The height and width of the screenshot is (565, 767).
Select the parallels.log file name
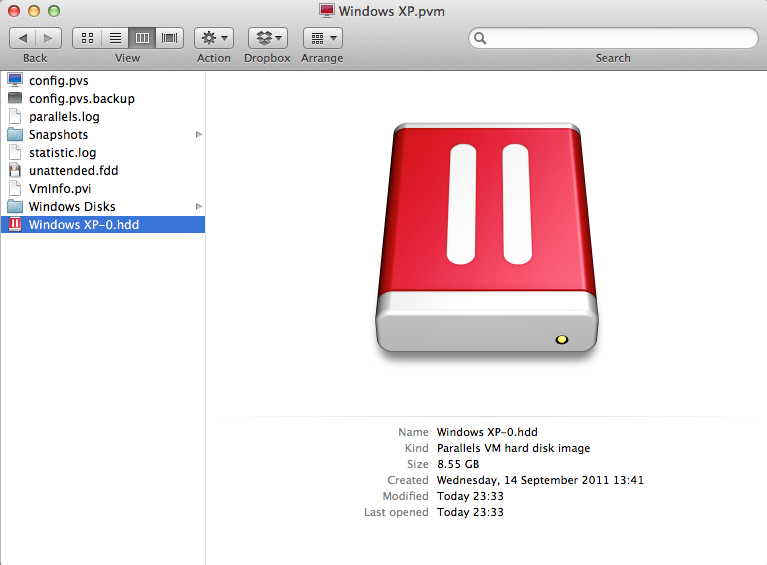[x=64, y=117]
